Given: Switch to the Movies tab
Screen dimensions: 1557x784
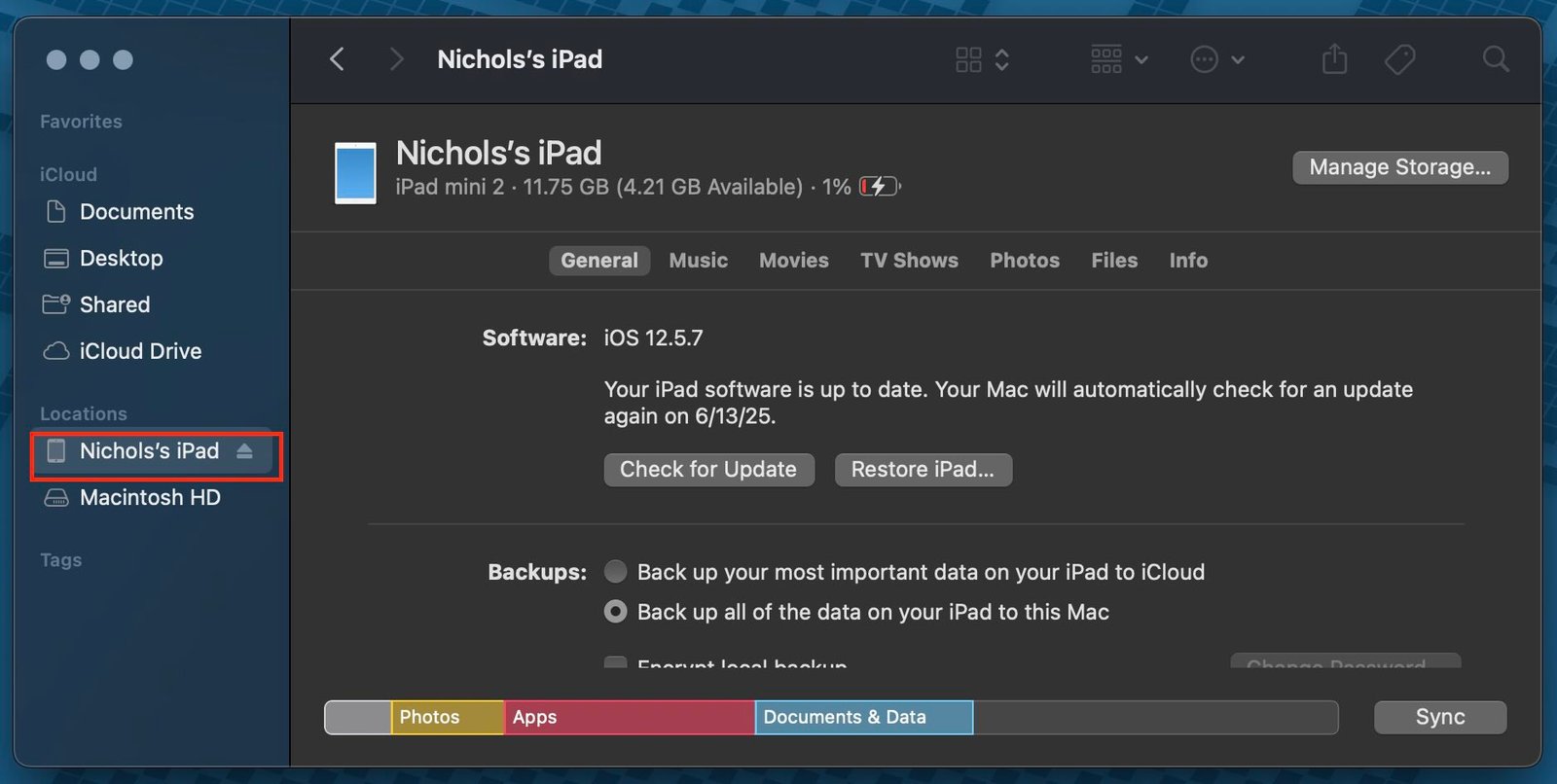Looking at the screenshot, I should pyautogui.click(x=794, y=261).
